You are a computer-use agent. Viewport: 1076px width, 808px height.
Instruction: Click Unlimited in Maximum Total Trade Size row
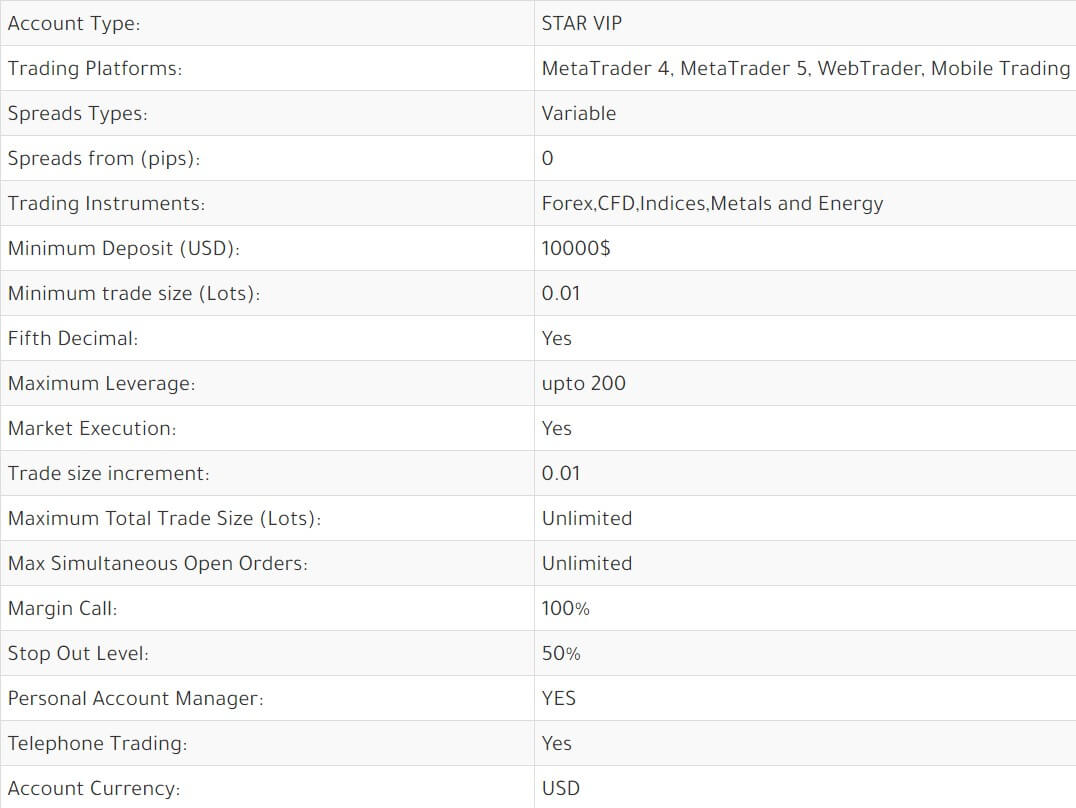tap(587, 518)
